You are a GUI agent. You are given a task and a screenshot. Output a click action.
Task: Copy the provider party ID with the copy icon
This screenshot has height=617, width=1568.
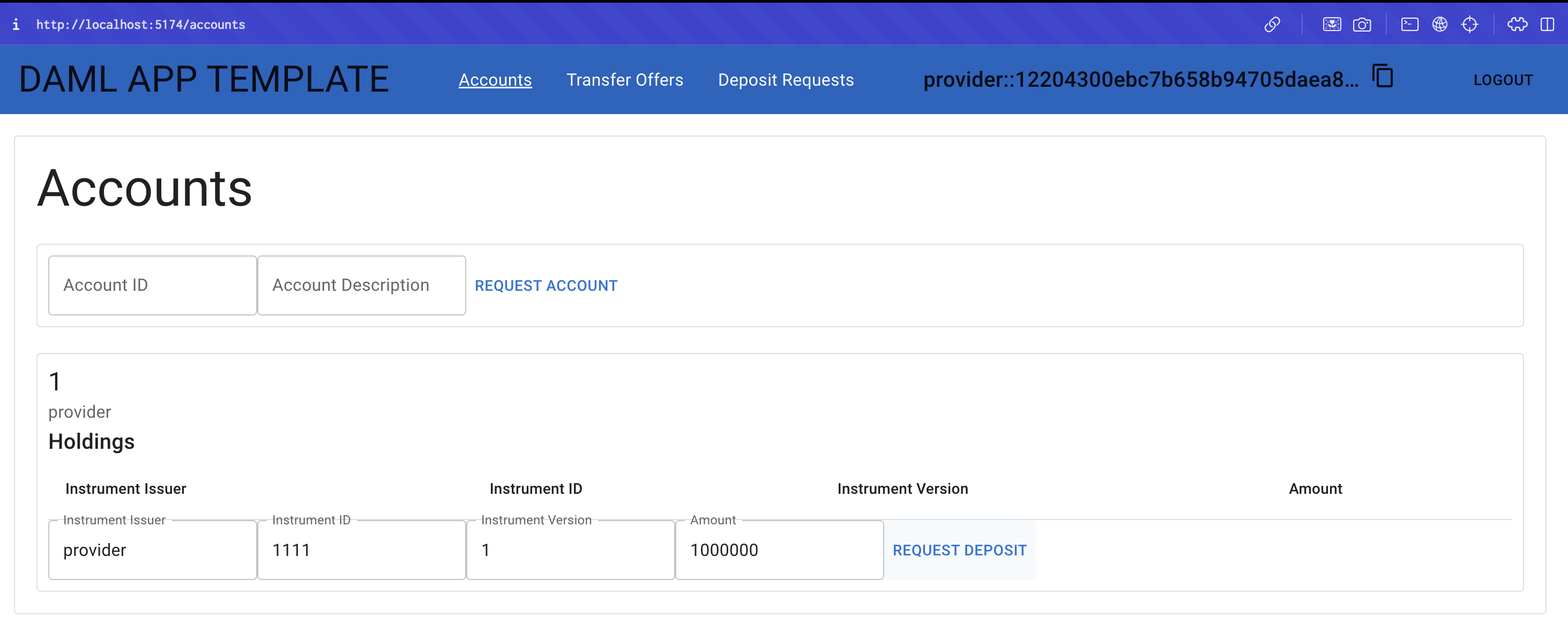[x=1383, y=77]
